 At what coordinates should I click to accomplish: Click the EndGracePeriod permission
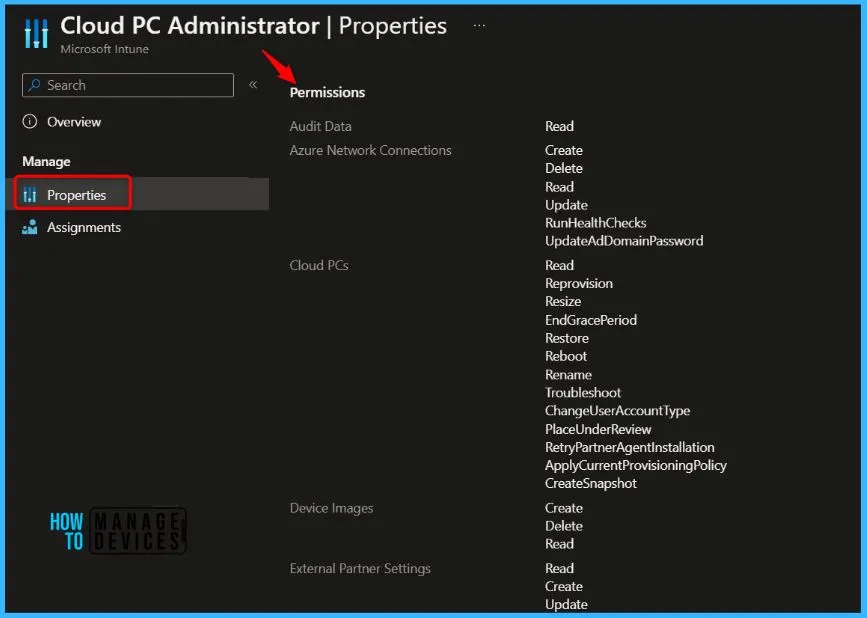click(x=591, y=320)
